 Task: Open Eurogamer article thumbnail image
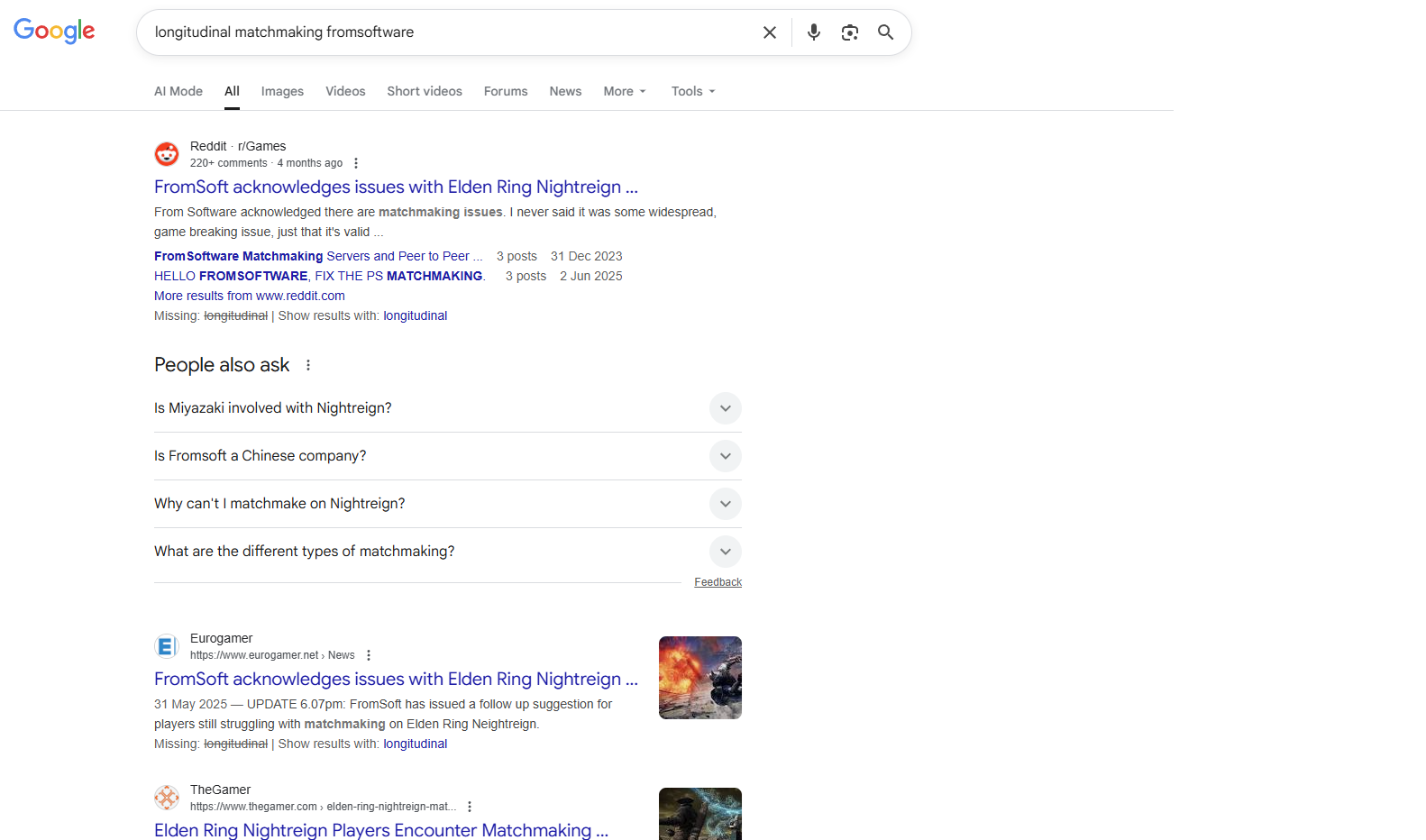(x=700, y=678)
